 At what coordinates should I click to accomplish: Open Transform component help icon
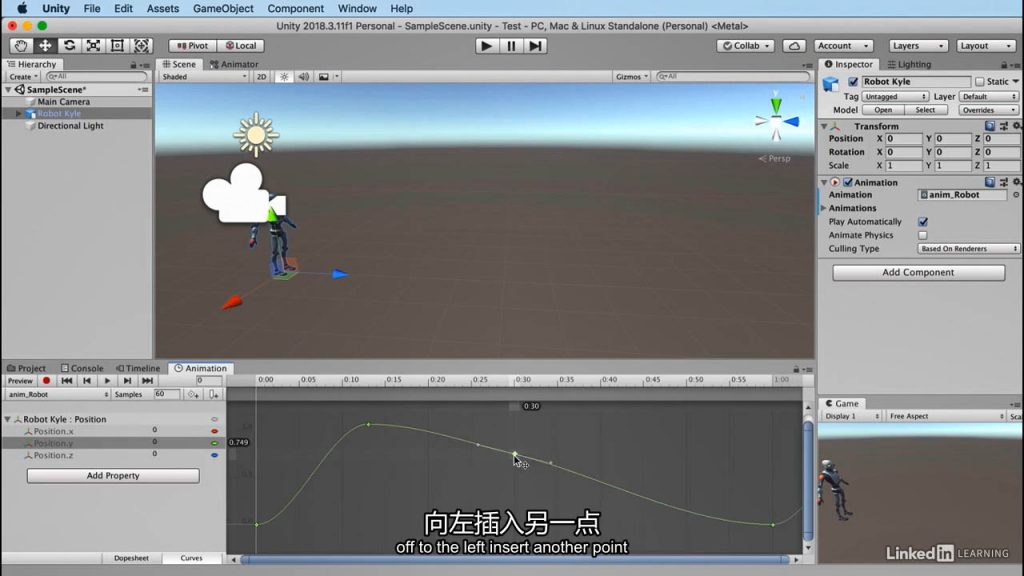coord(990,126)
